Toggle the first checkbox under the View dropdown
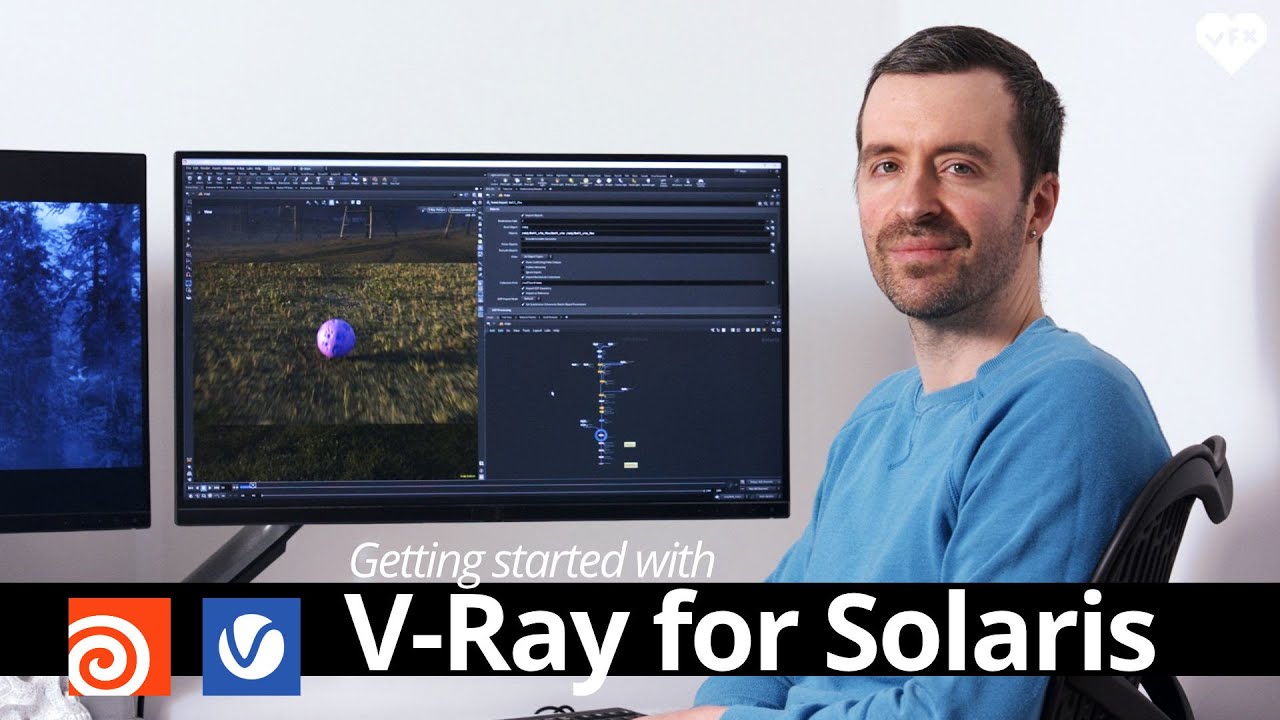Image resolution: width=1280 pixels, height=720 pixels. tap(522, 262)
